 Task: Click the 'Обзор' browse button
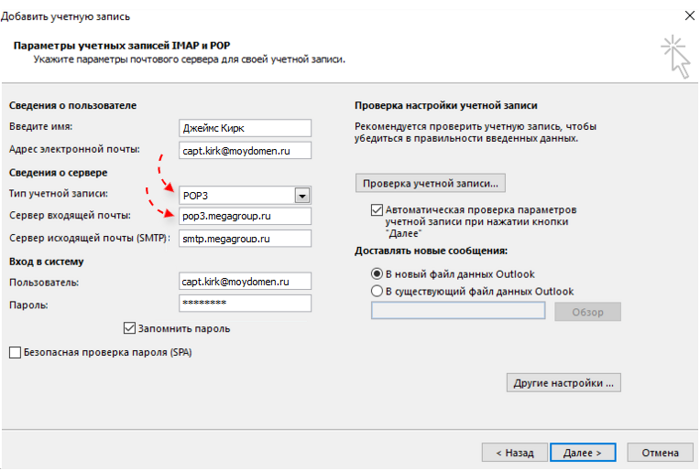click(x=589, y=311)
